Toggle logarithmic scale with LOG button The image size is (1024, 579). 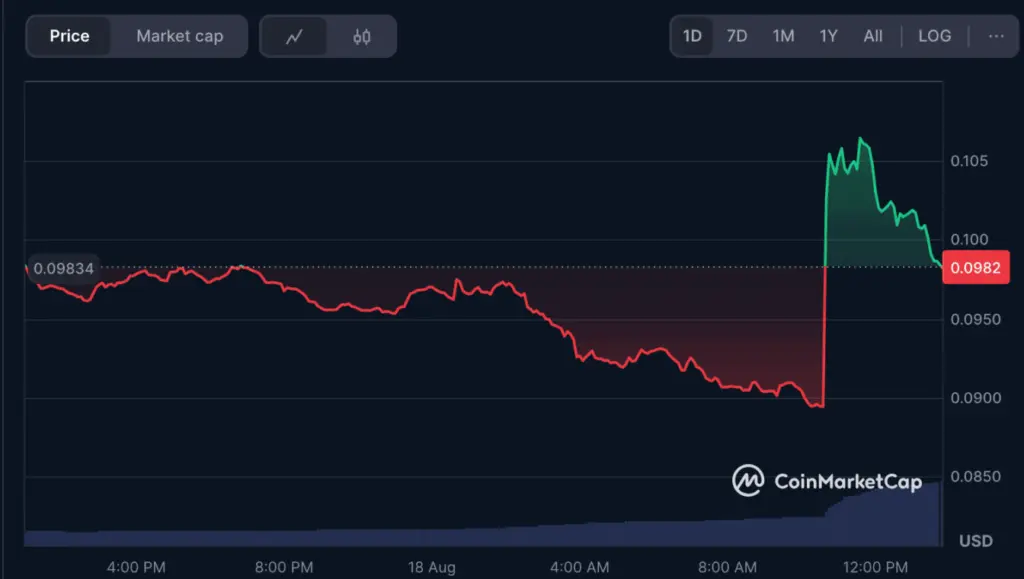[x=934, y=35]
